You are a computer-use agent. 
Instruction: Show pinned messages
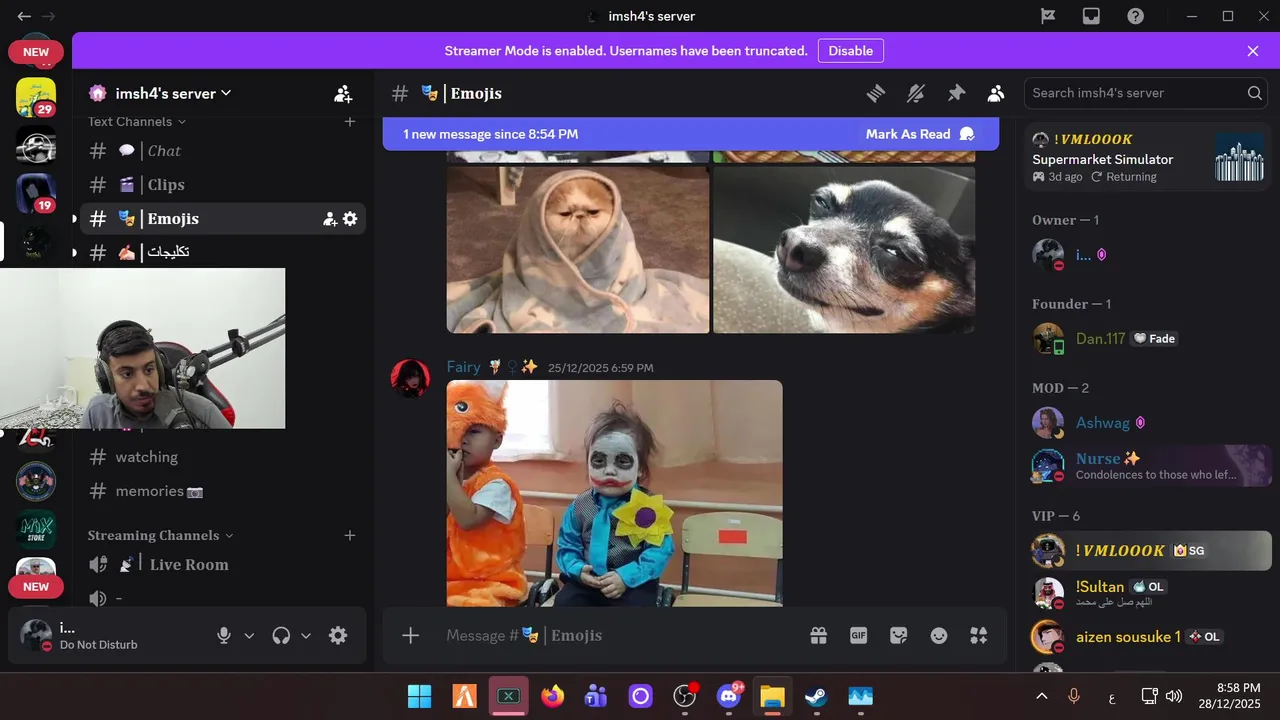point(956,93)
